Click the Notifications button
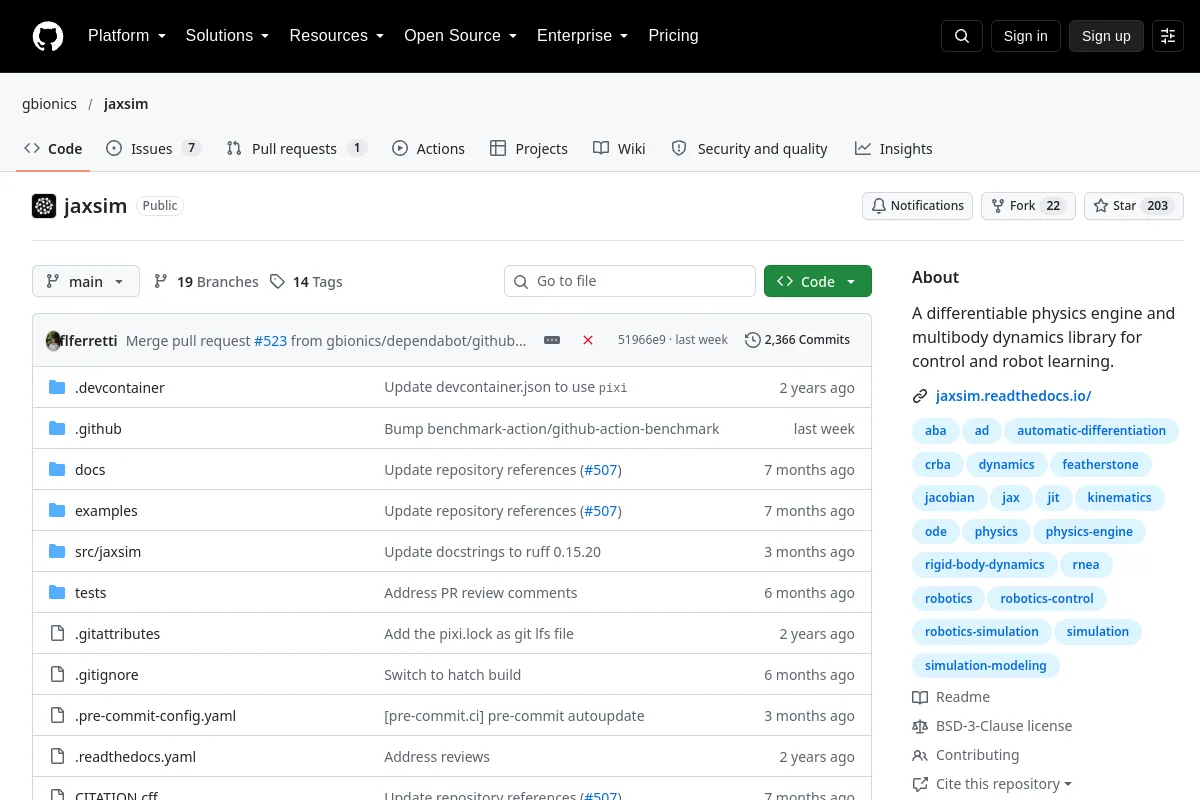The height and width of the screenshot is (800, 1200). click(917, 206)
